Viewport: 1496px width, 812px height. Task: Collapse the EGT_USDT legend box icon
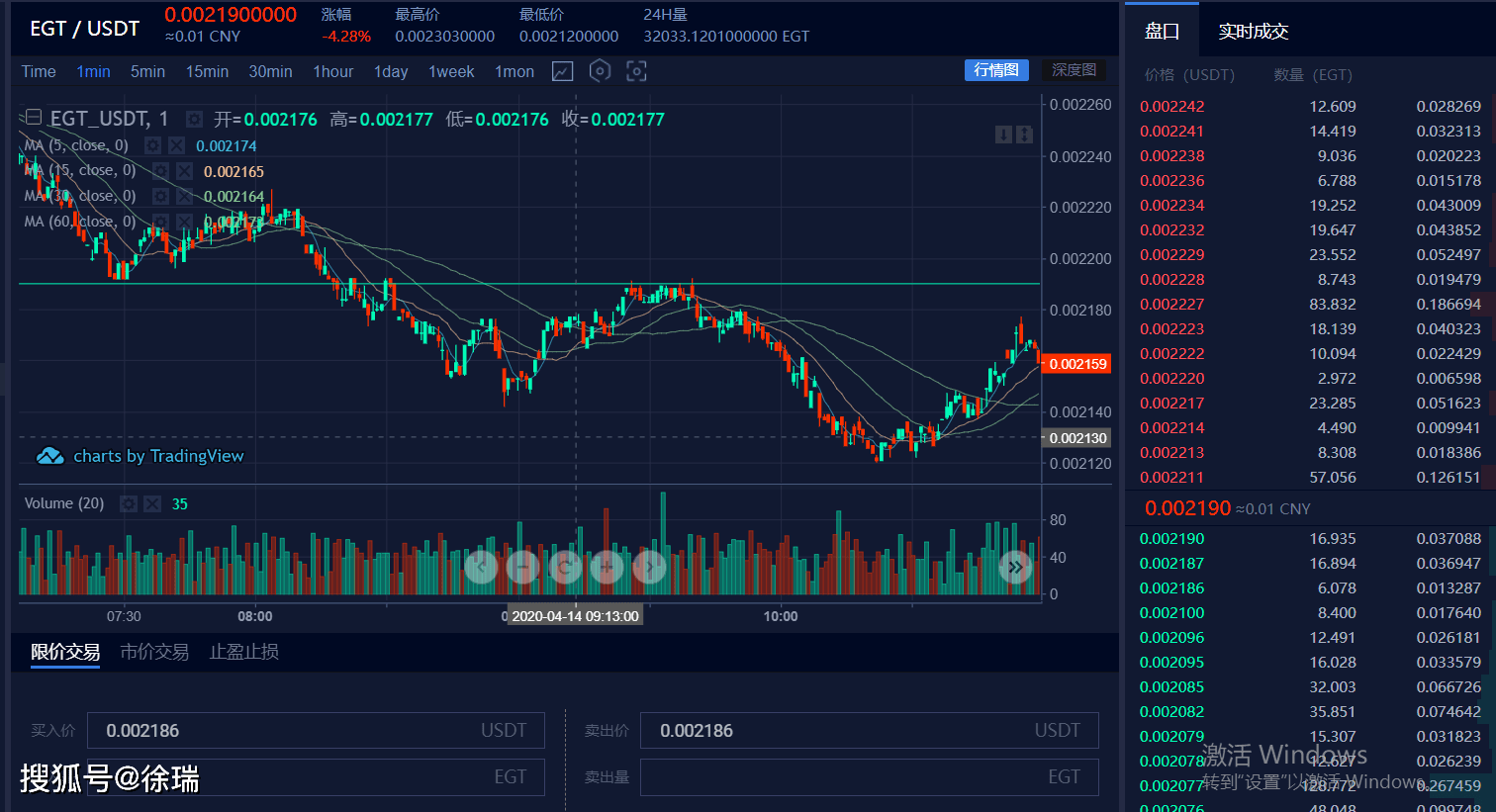(x=33, y=118)
